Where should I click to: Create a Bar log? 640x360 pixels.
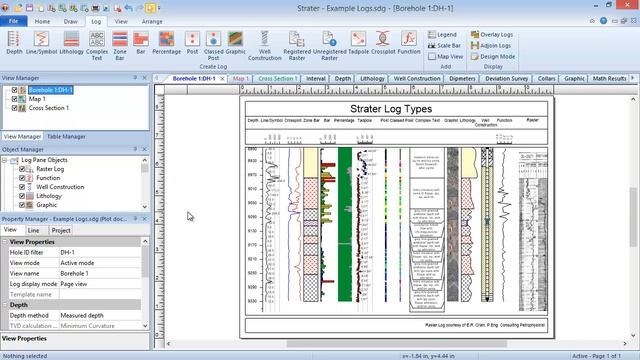[141, 43]
